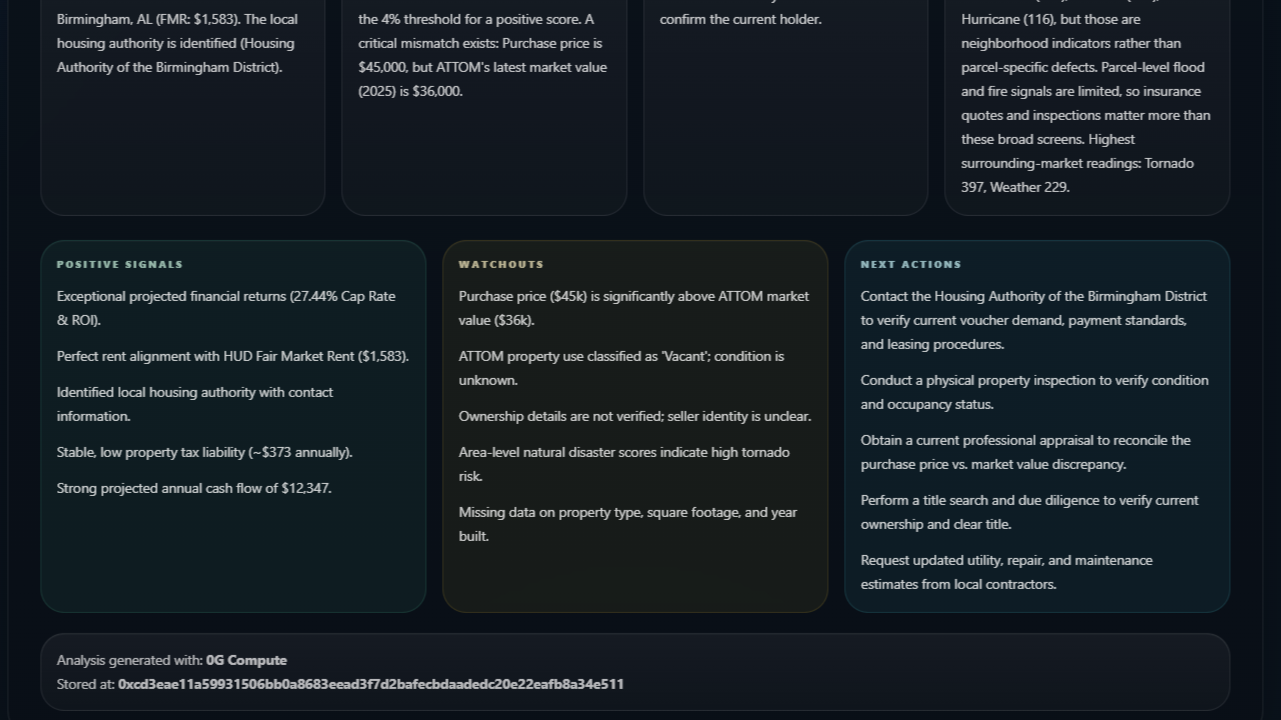
Task: Click the strong projected annual cash flow line
Action: point(194,488)
